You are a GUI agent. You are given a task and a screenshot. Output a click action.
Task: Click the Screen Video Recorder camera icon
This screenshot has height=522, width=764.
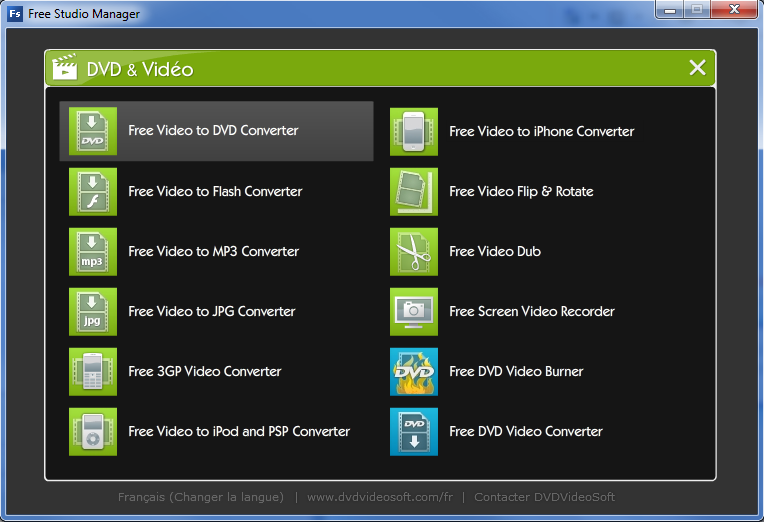(x=414, y=311)
